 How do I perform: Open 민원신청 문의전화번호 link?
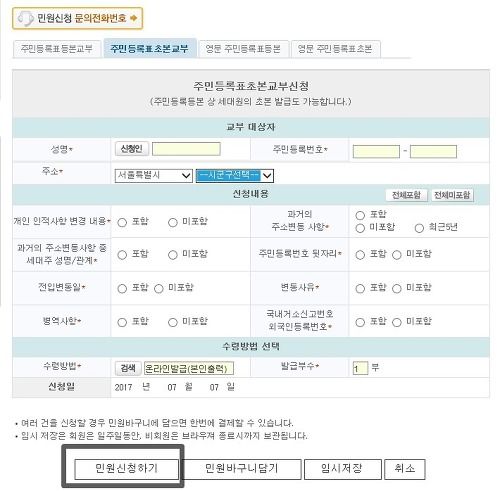click(x=77, y=18)
